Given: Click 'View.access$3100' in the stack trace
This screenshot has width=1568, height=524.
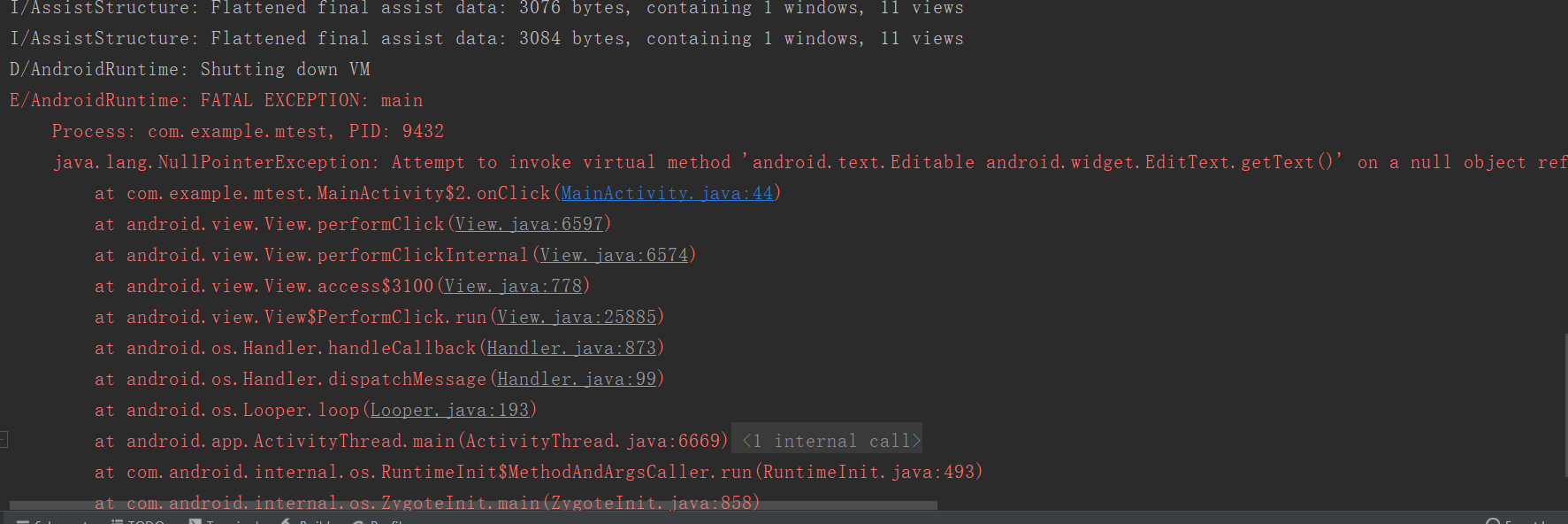Looking at the screenshot, I should 348,286.
